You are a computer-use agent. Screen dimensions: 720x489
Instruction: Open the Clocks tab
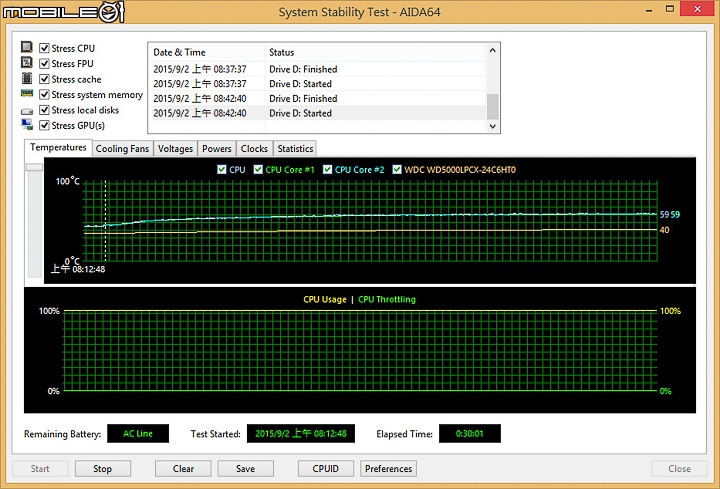254,149
